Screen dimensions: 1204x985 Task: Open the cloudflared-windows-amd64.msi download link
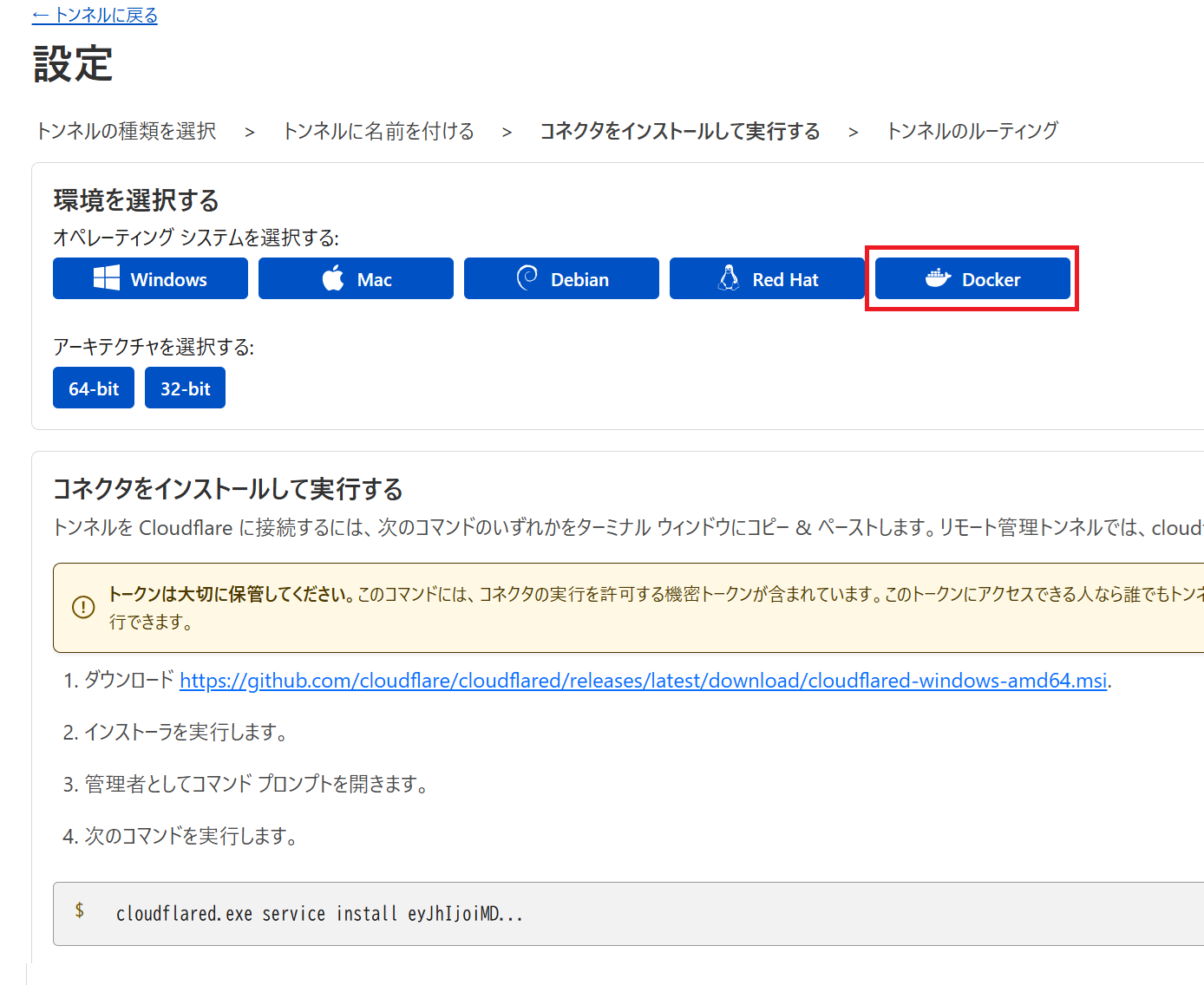(644, 681)
